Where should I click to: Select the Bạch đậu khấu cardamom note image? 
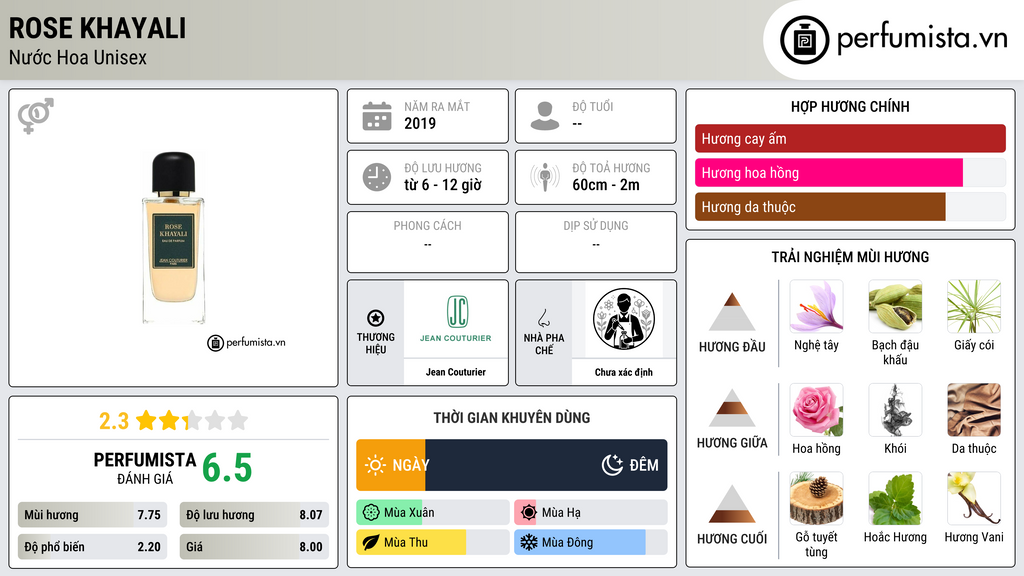895,306
